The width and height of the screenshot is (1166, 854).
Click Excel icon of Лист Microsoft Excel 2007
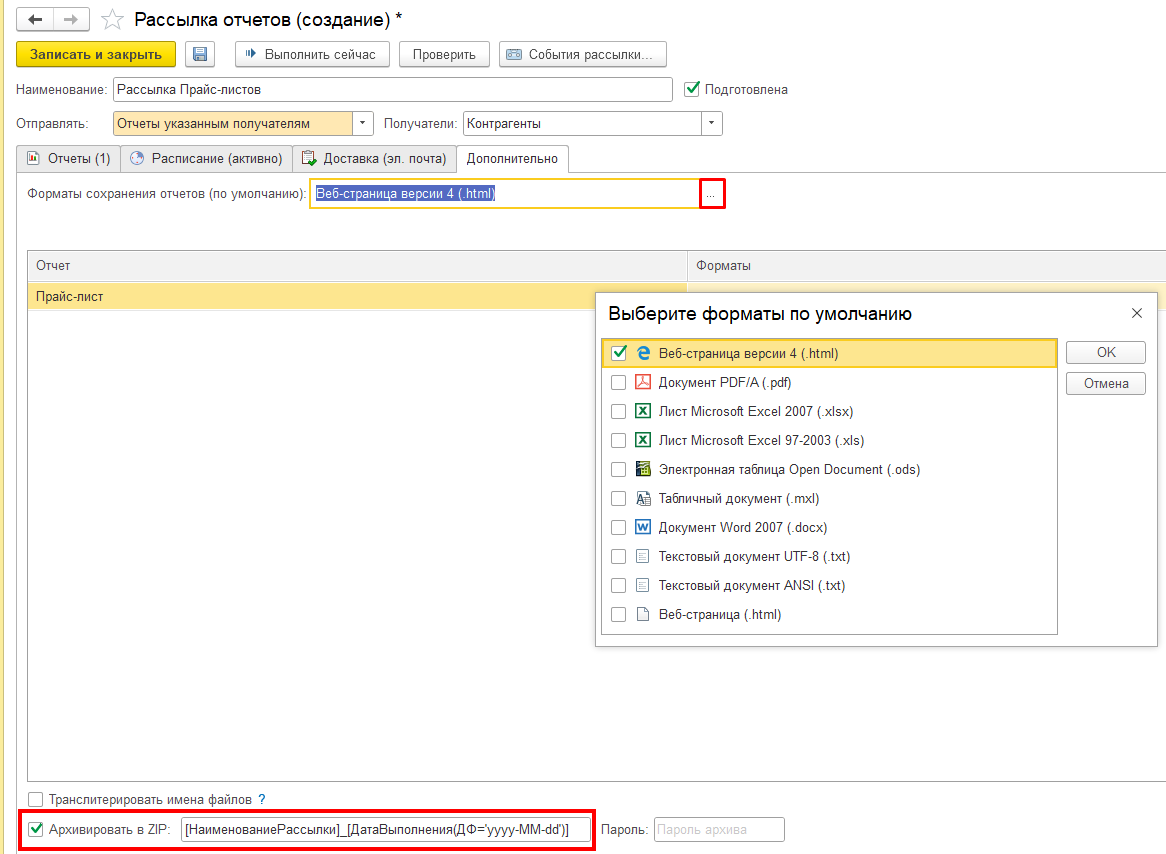(643, 411)
